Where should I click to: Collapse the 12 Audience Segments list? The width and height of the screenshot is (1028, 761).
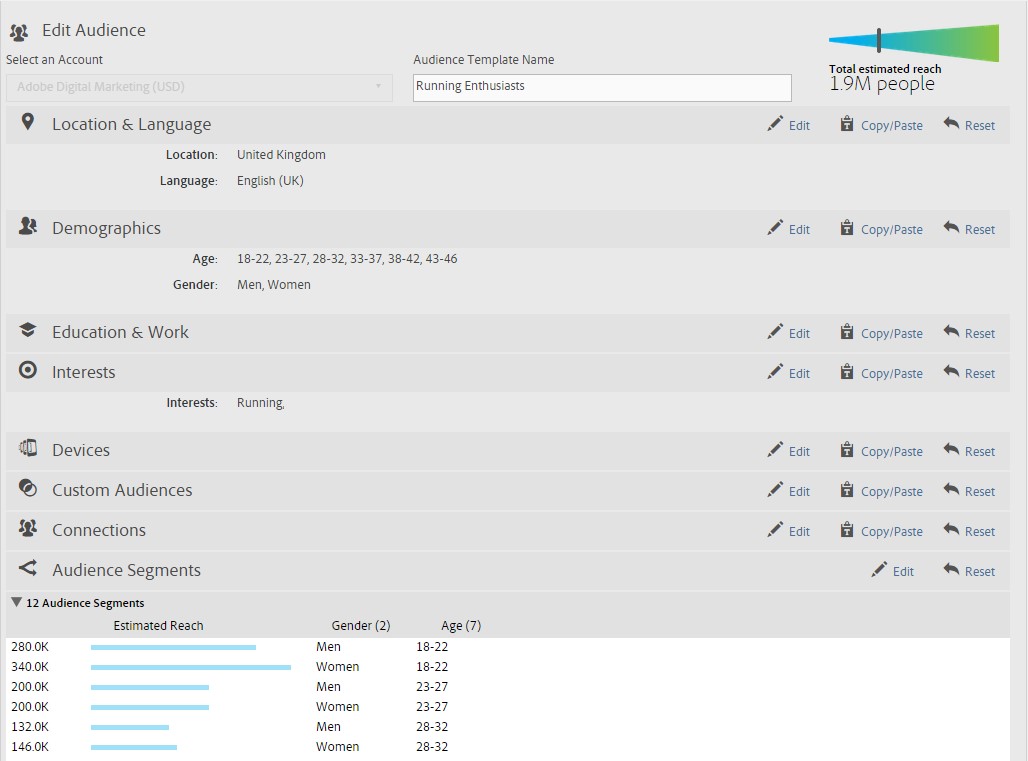[17, 603]
